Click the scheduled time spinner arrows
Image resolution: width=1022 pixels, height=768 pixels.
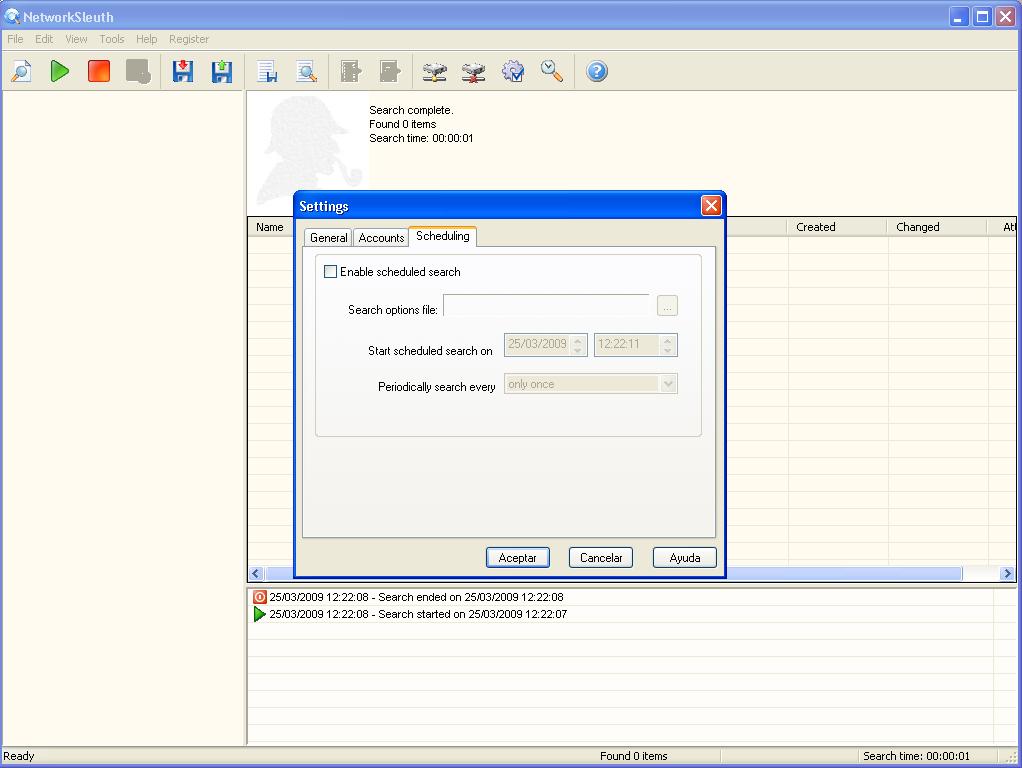pyautogui.click(x=667, y=345)
